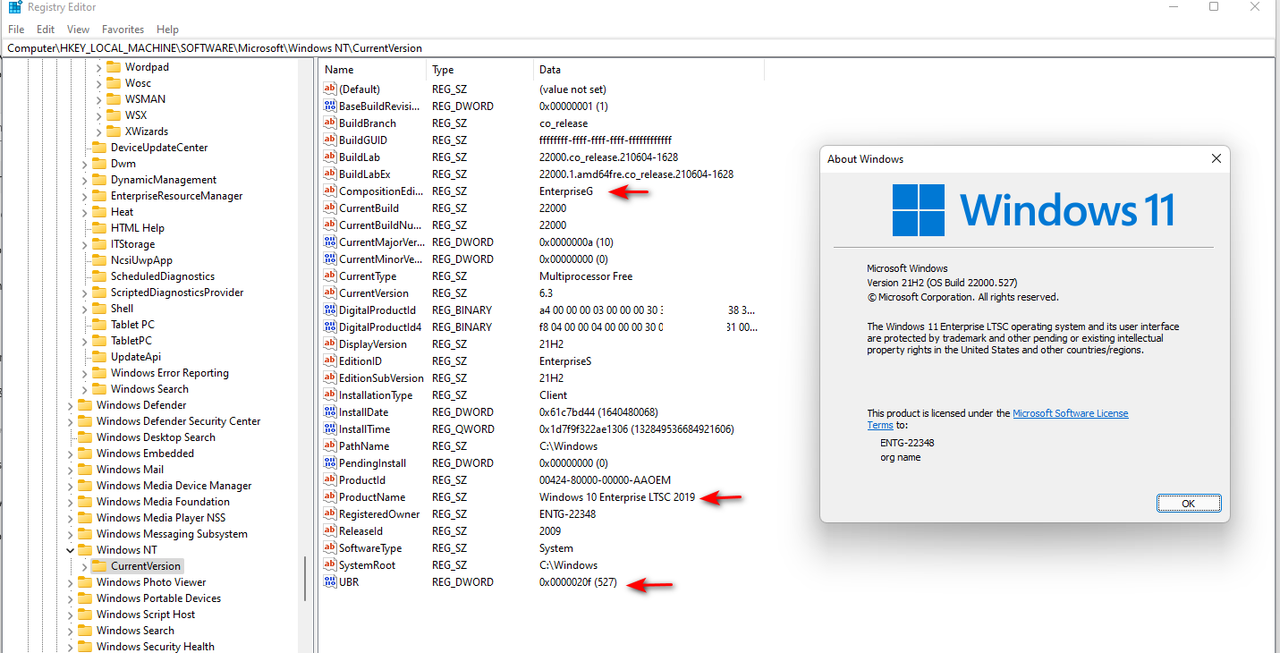This screenshot has height=653, width=1280.
Task: Select the Windows Media Foundation key
Action: pos(163,502)
